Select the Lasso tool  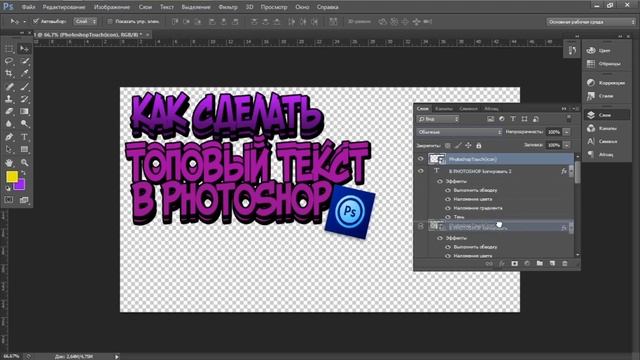click(9, 61)
